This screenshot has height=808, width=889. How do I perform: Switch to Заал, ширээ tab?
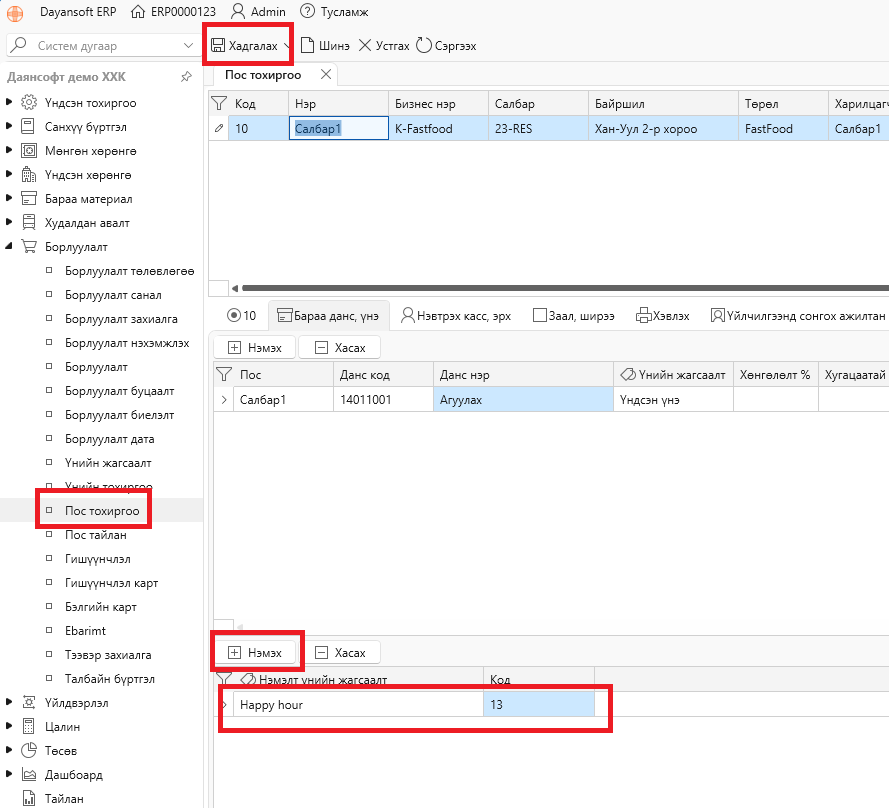point(573,316)
